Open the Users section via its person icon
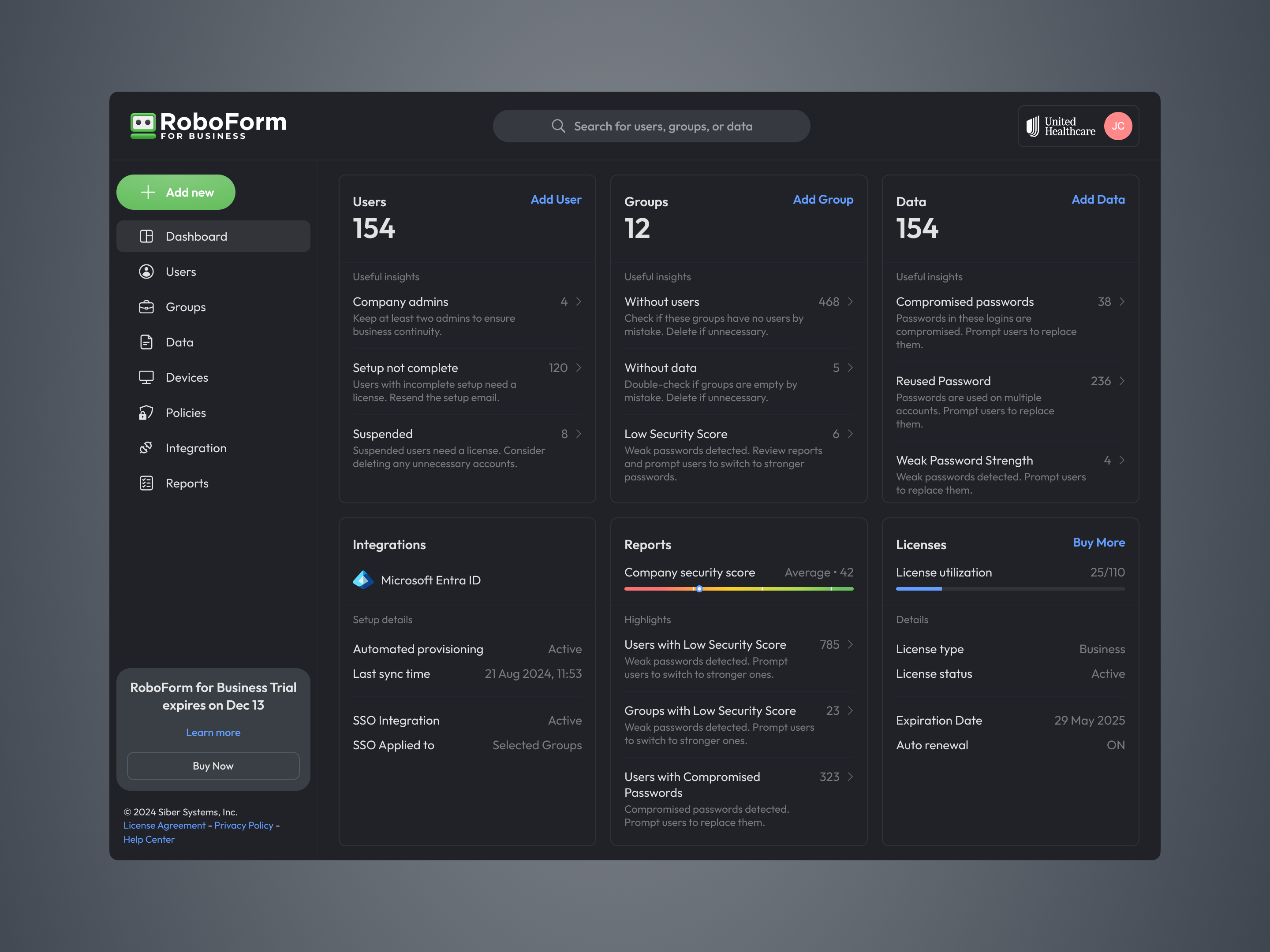This screenshot has width=1270, height=952. click(x=147, y=271)
